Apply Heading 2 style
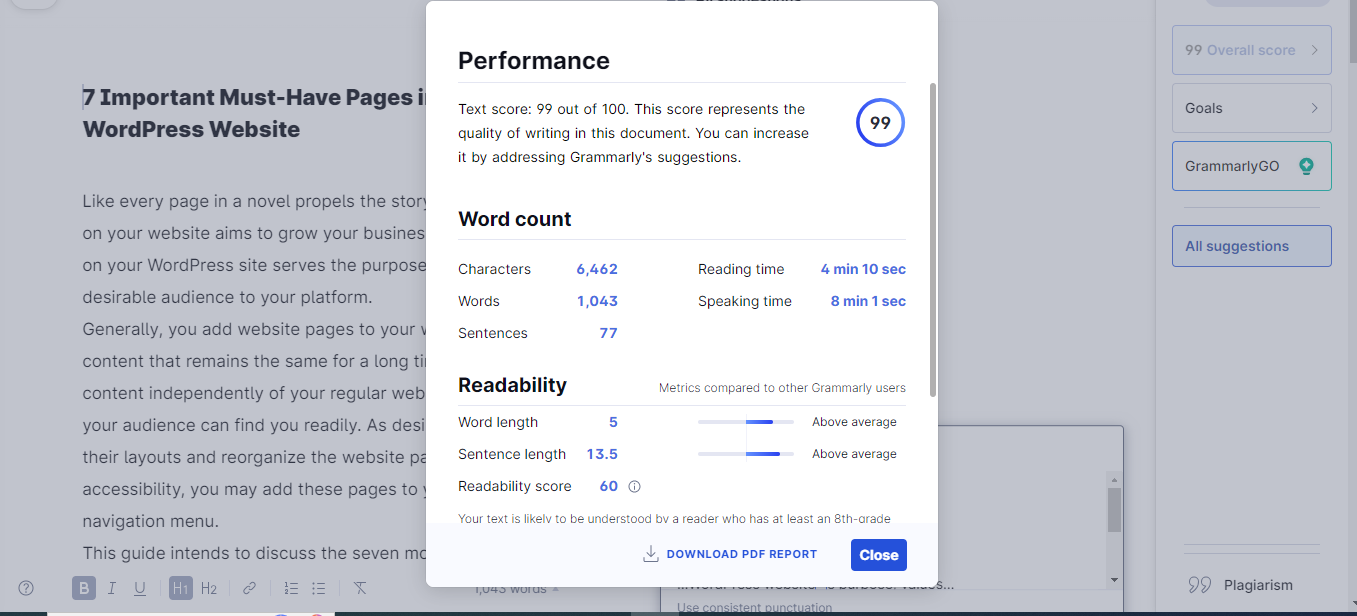Viewport: 1357px width, 616px height. pyautogui.click(x=209, y=588)
